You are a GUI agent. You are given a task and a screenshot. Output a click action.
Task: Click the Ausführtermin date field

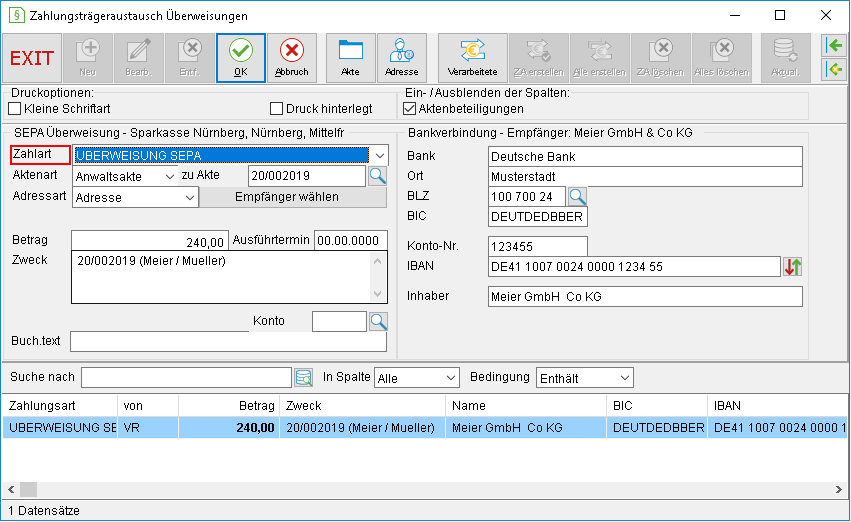[x=351, y=240]
